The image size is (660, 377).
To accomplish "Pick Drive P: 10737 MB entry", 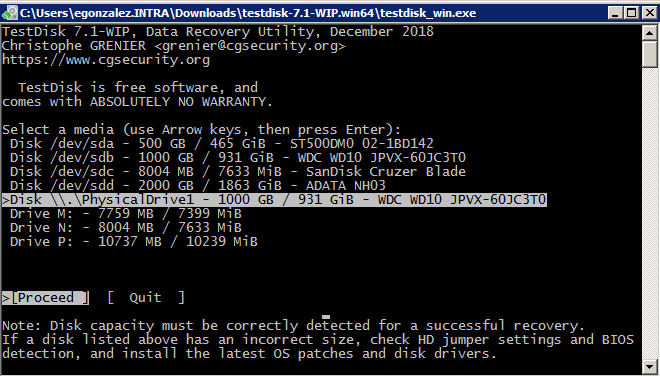I will [134, 242].
